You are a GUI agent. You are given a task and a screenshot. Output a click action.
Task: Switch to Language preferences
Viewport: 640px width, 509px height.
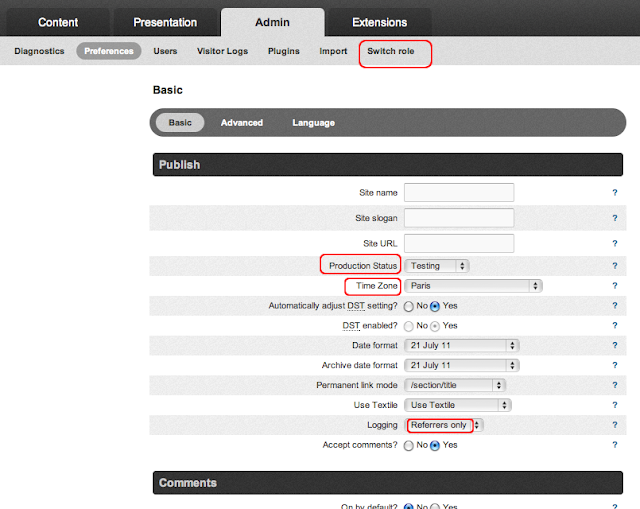(x=313, y=122)
